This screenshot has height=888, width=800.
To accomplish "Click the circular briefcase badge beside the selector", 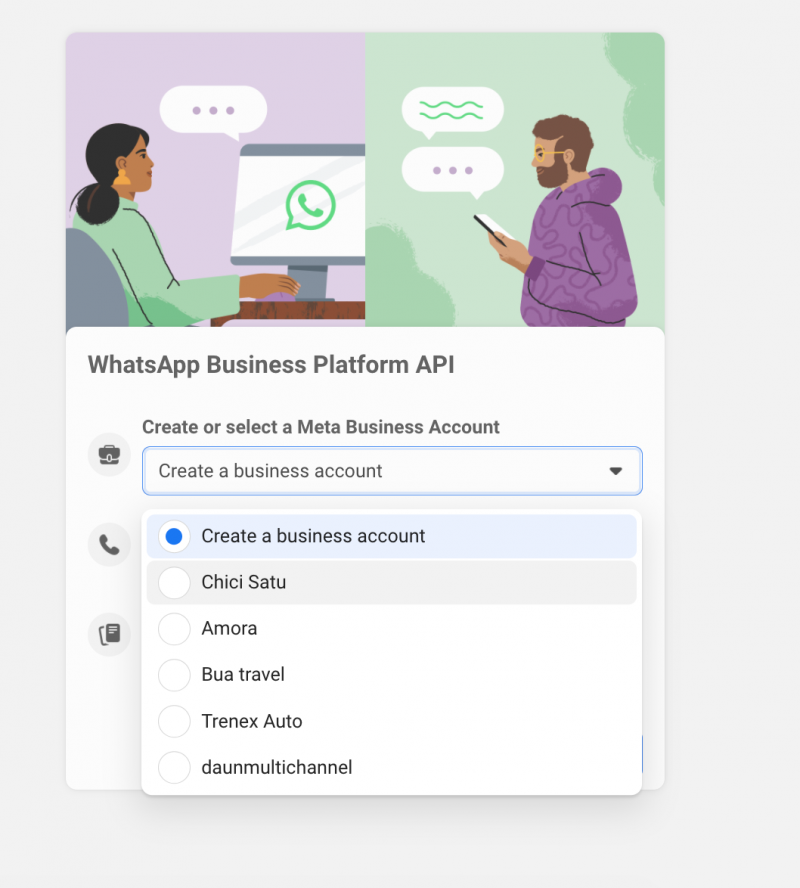I will [x=108, y=454].
